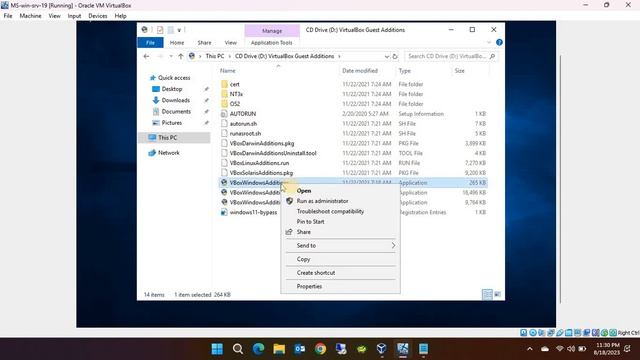
Task: Open the Windows Start menu
Action: click(217, 349)
